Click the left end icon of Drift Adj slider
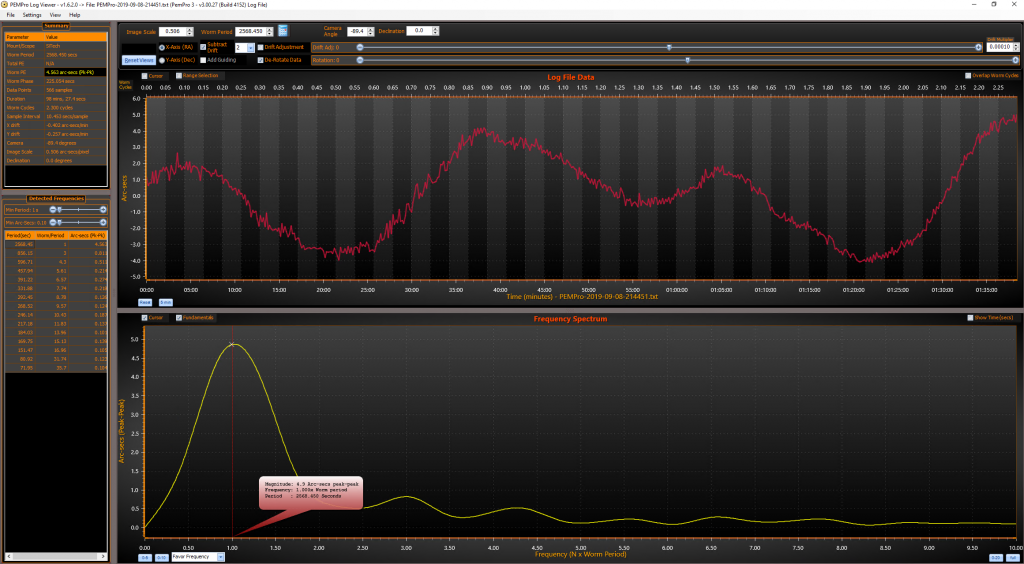Screen dimensions: 1024x564 [x=360, y=47]
